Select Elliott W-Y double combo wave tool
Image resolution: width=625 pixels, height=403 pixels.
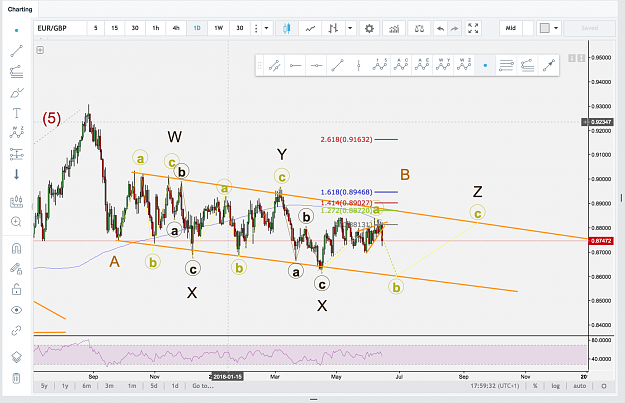tap(443, 65)
